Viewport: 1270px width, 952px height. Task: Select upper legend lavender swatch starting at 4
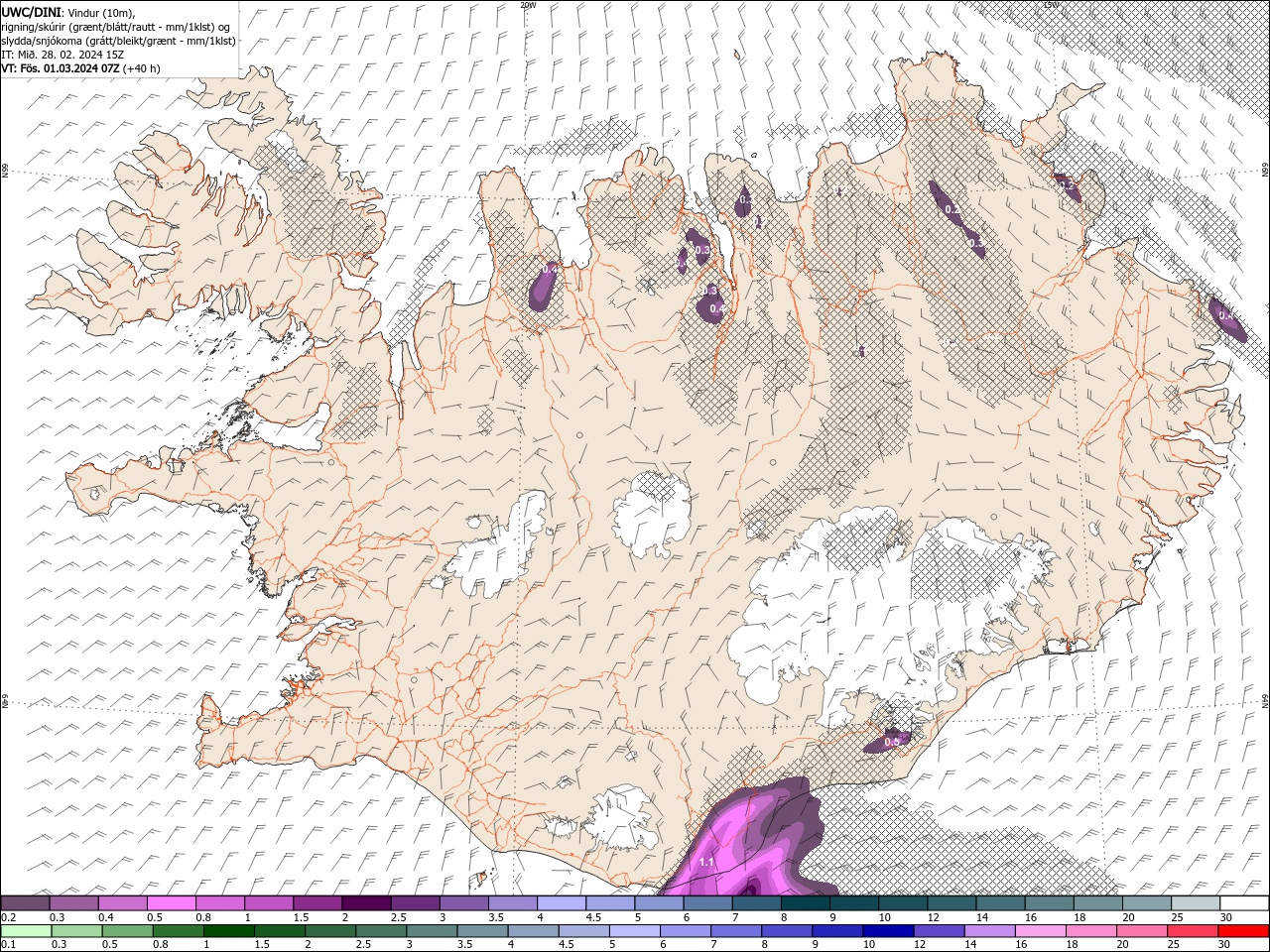[562, 903]
